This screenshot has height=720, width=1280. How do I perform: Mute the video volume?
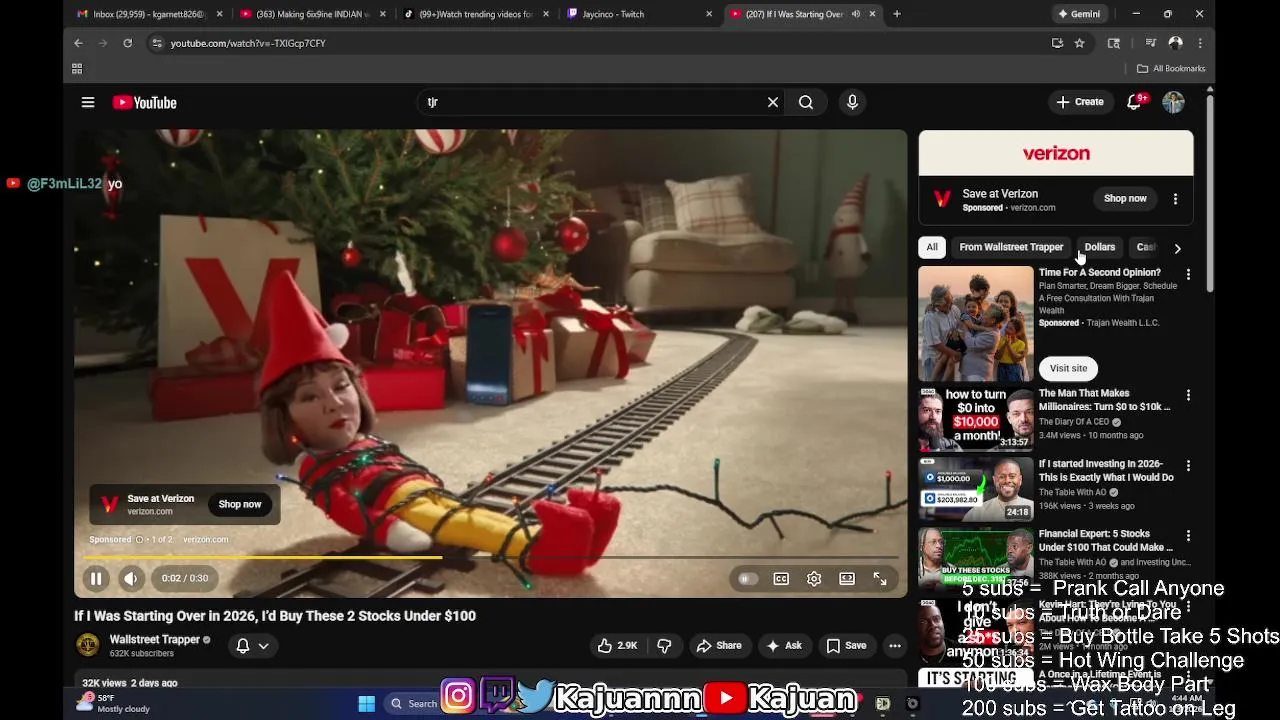pyautogui.click(x=131, y=578)
